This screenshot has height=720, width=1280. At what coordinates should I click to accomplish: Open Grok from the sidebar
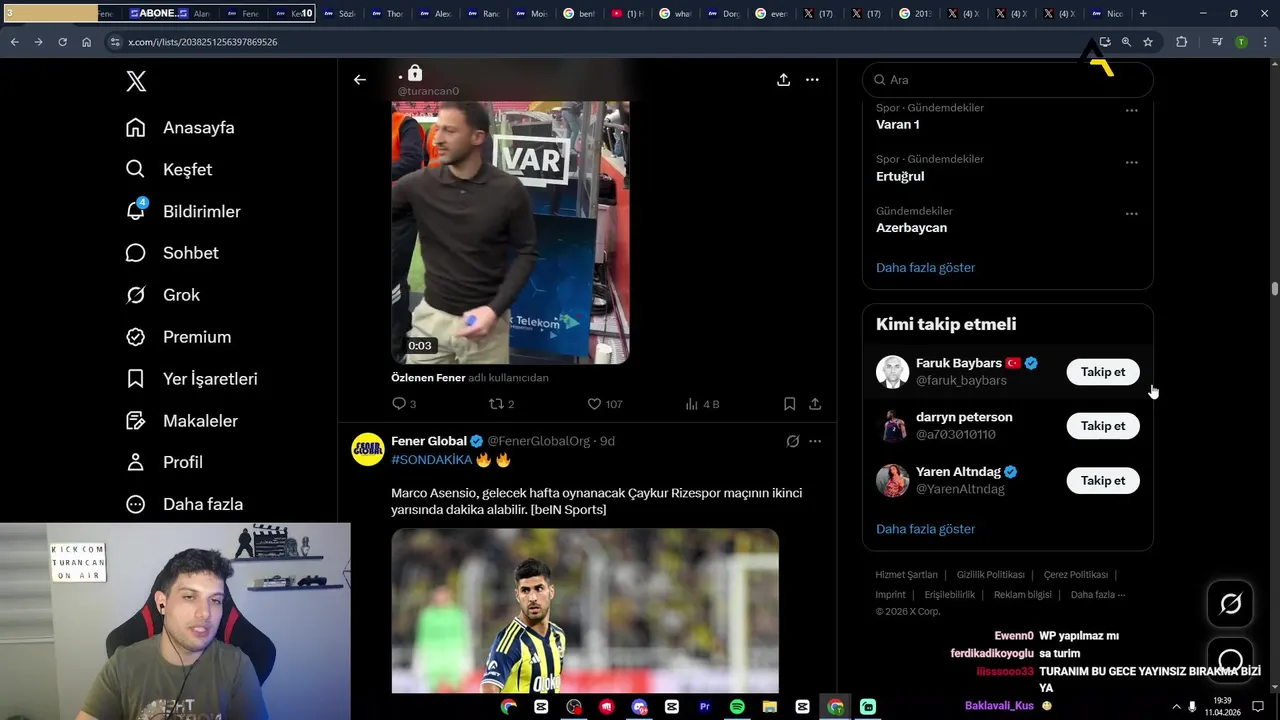(x=163, y=295)
